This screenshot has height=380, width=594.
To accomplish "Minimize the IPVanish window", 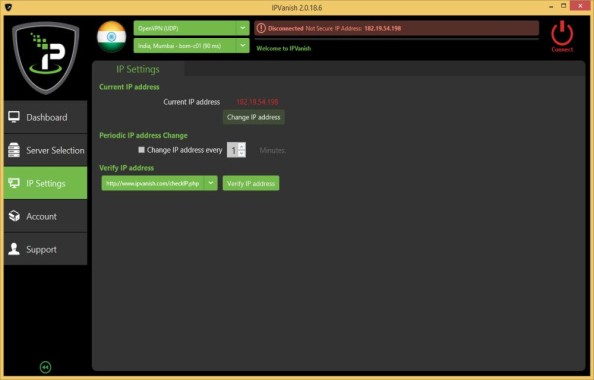I will coord(551,7).
